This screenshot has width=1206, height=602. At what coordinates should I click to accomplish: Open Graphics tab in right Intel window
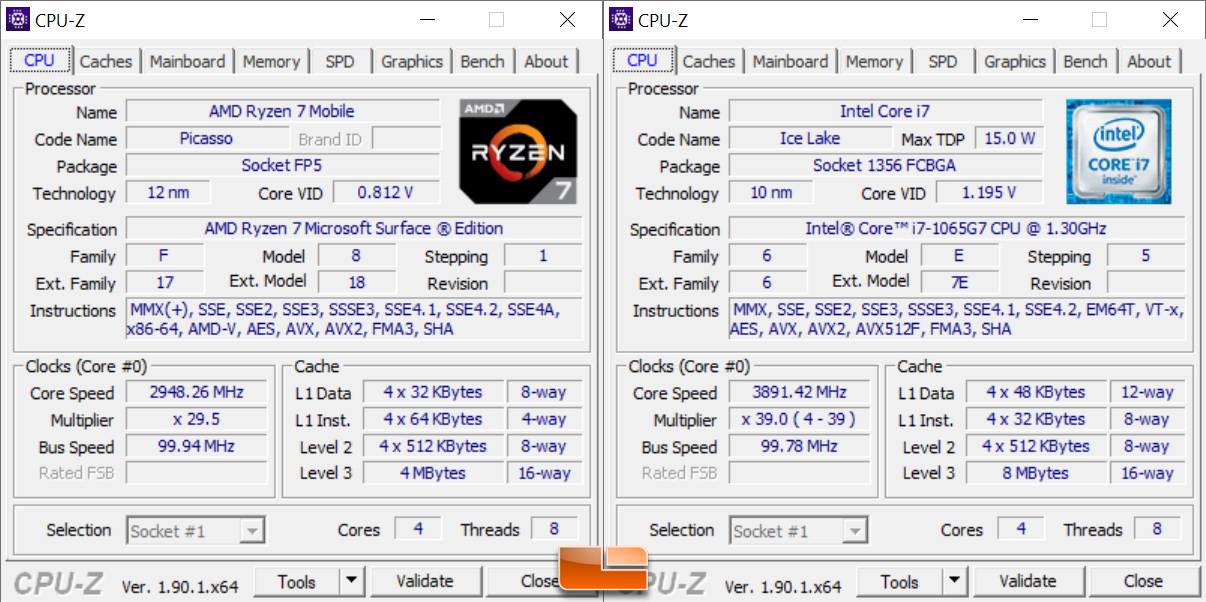1015,61
